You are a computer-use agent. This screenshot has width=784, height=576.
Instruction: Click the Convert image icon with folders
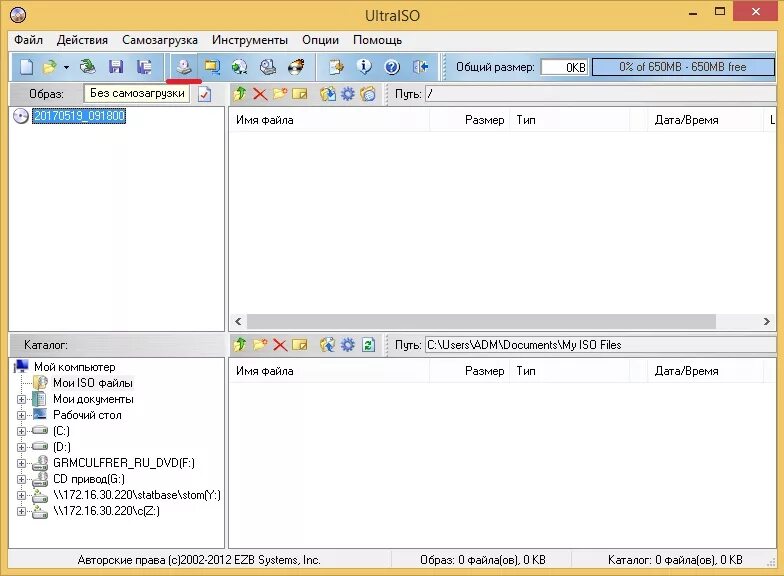(212, 66)
